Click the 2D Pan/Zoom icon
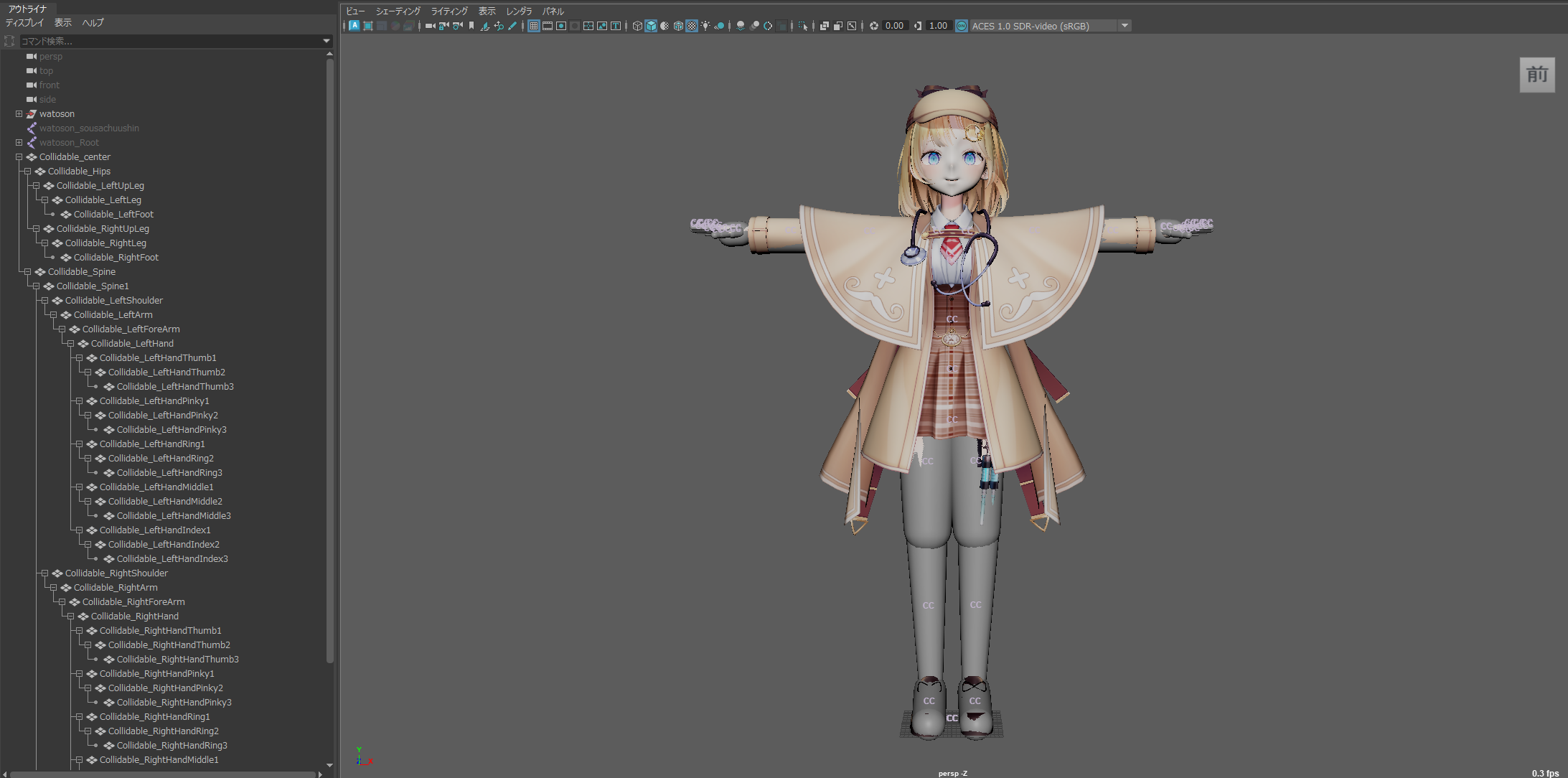This screenshot has width=1568, height=778. pyautogui.click(x=499, y=26)
